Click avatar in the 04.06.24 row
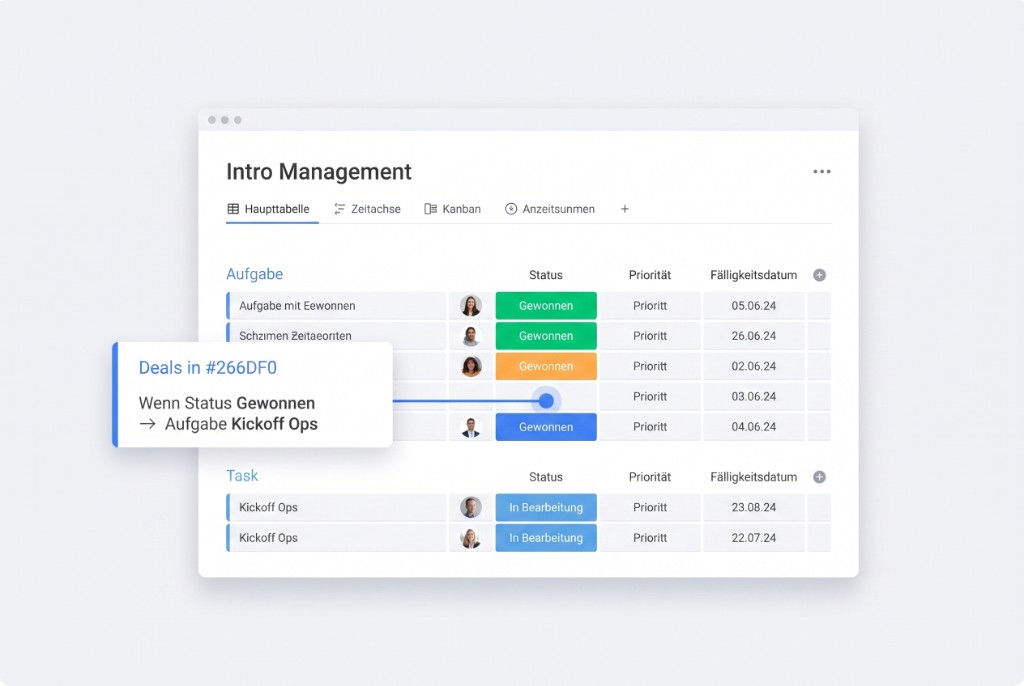Viewport: 1024px width, 686px height. (470, 427)
